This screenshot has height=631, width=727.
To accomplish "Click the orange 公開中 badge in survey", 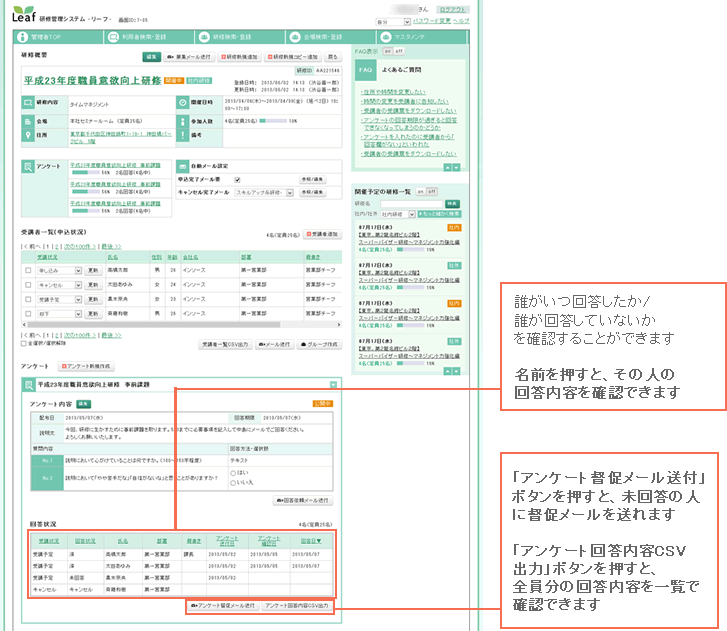I will point(323,404).
